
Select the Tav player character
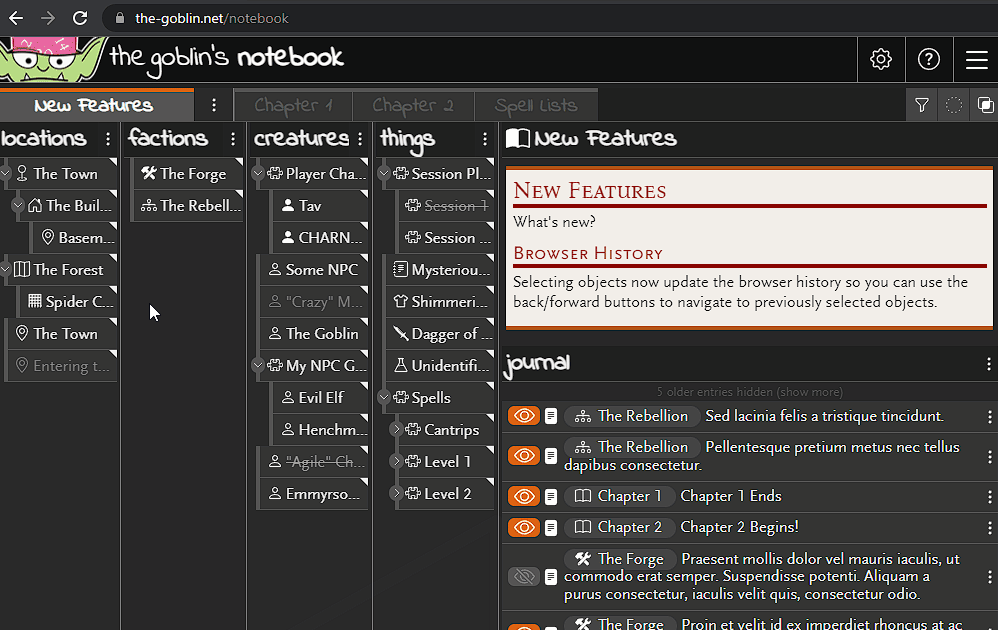(321, 206)
